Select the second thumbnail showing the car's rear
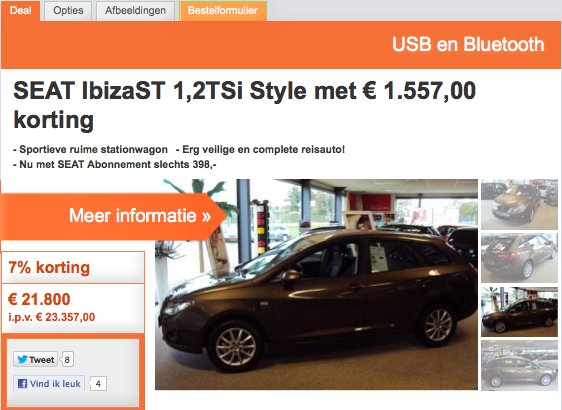Screen dimensions: 562x410 point(519,258)
